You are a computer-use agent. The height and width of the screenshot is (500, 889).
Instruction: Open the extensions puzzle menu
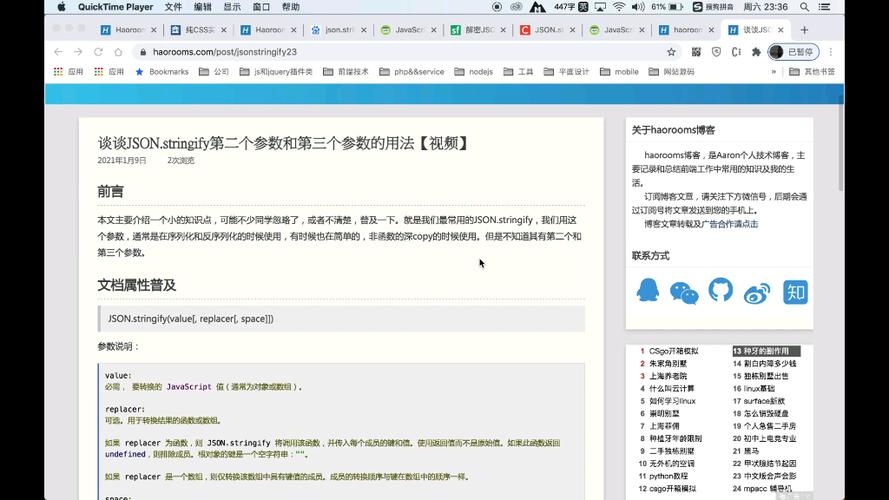(x=756, y=52)
